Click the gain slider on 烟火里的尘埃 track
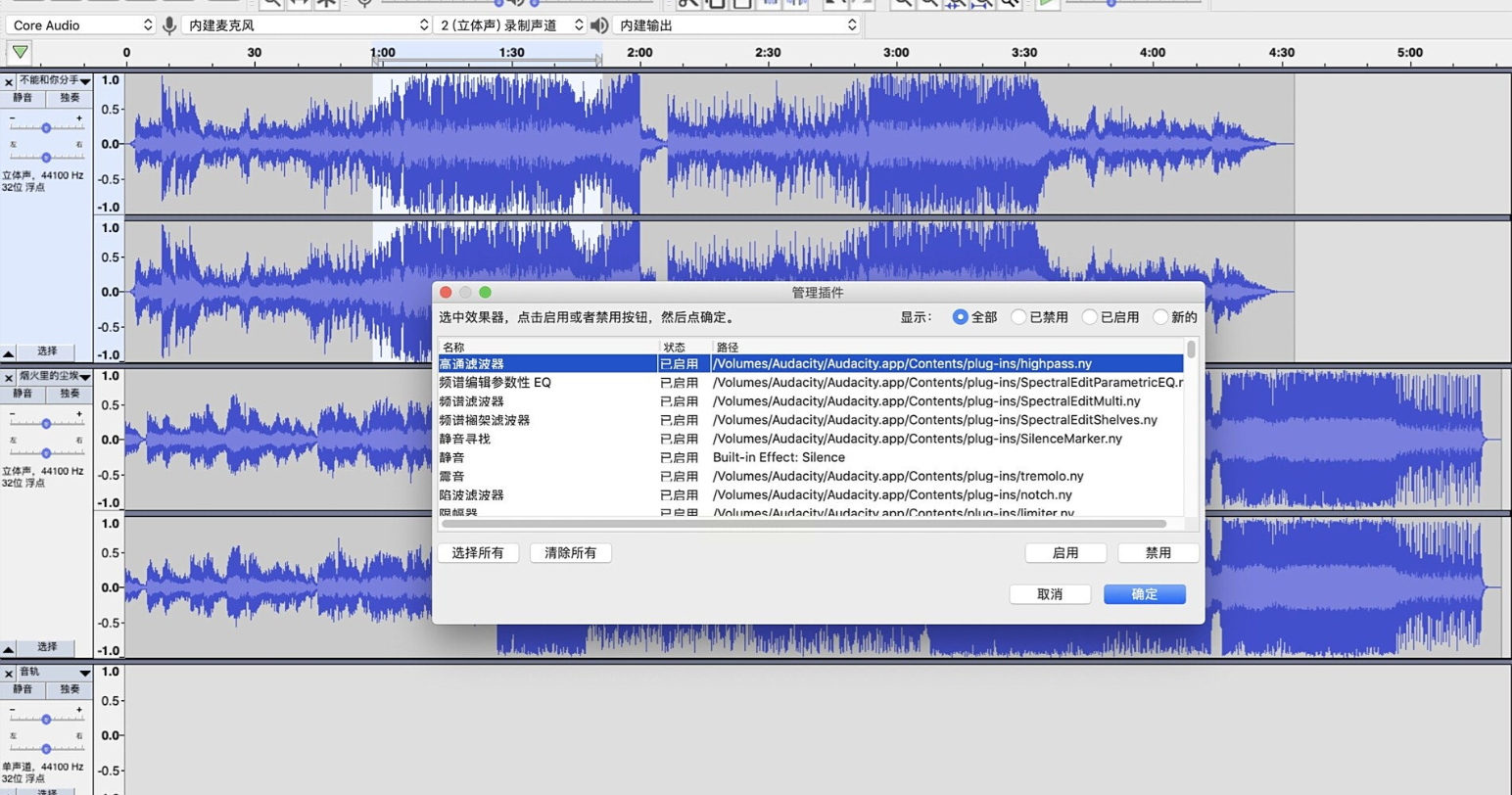1512x795 pixels. pos(46,424)
